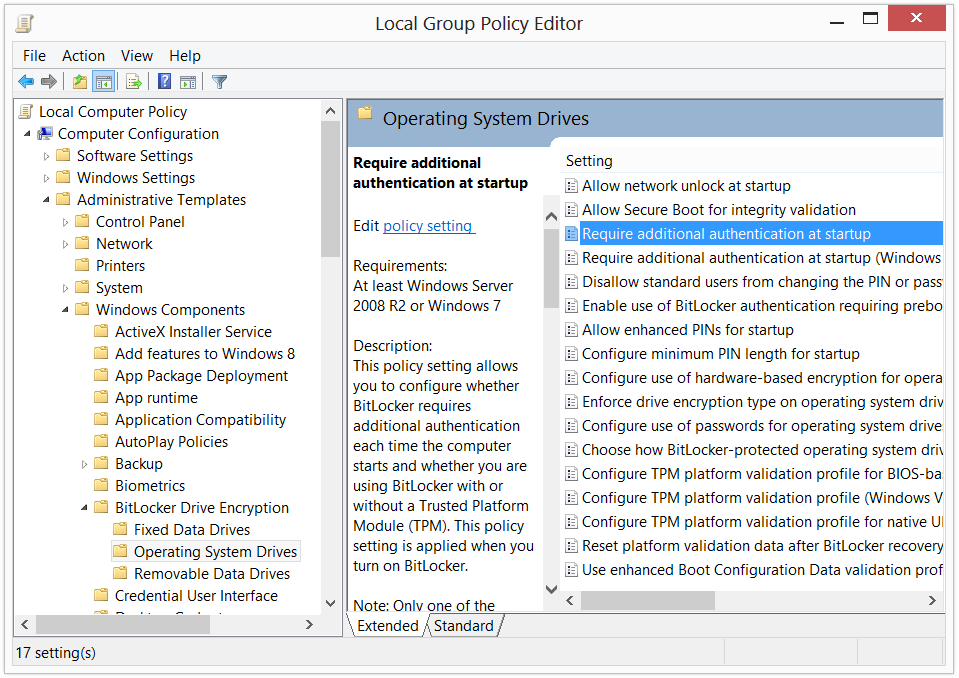Expand the System folder
Screen dimensions: 959x678
point(65,288)
